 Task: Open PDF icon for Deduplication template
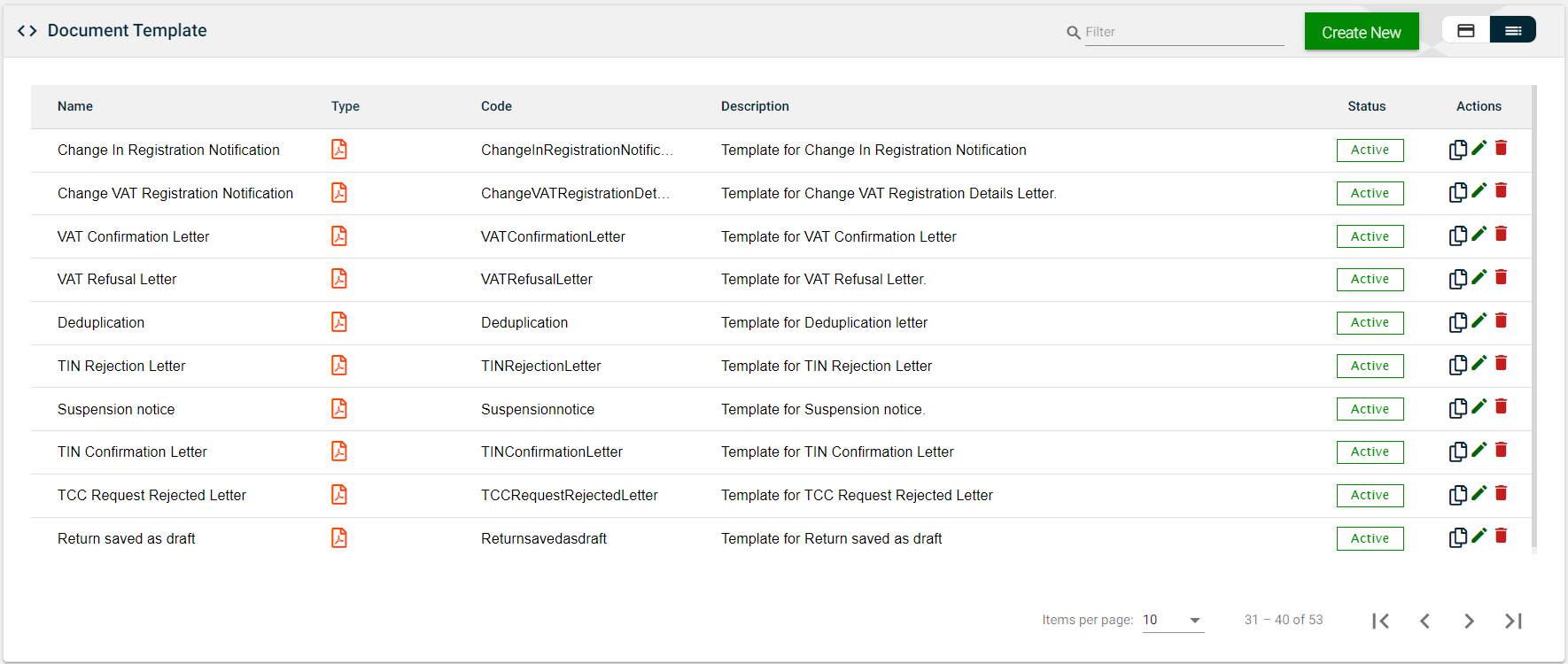(339, 322)
